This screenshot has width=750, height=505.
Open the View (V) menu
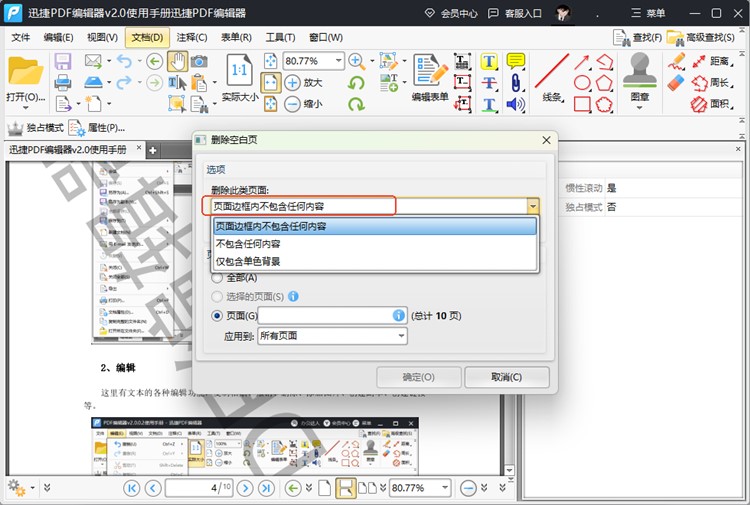tap(102, 37)
